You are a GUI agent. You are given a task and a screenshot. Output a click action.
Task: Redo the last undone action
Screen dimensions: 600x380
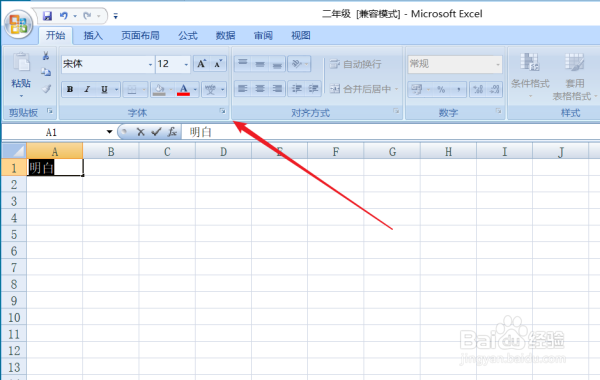(87, 16)
